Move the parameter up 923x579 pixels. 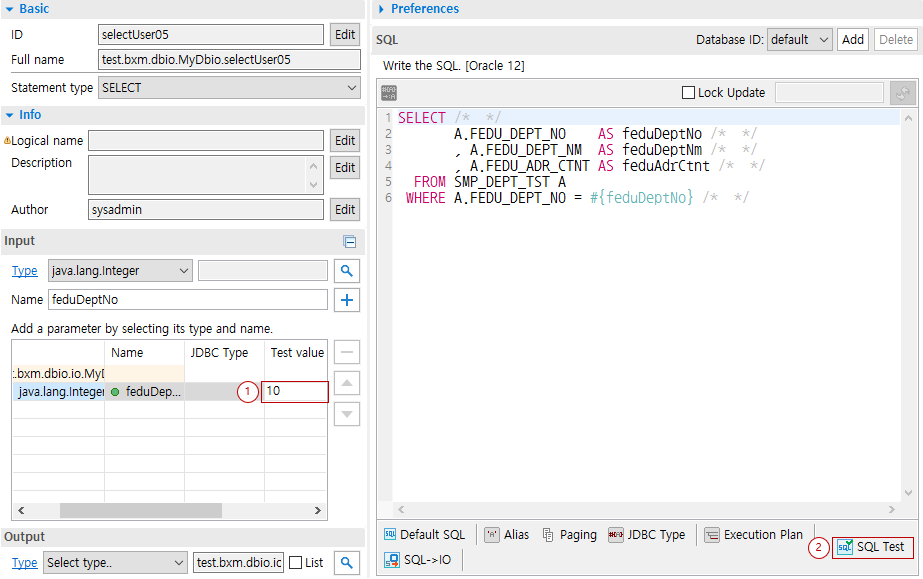click(x=347, y=383)
